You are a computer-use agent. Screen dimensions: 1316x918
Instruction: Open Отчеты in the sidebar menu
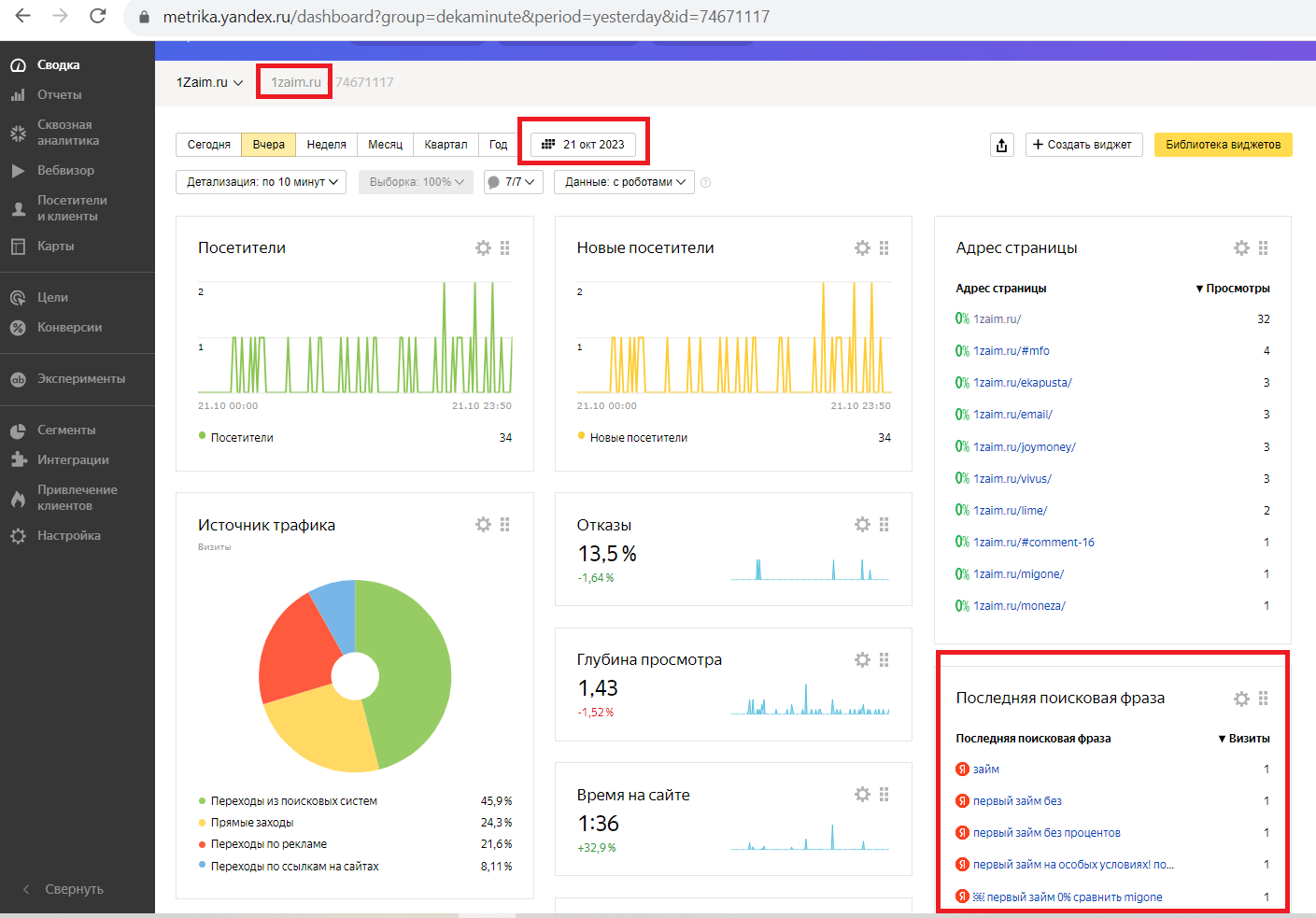click(59, 95)
